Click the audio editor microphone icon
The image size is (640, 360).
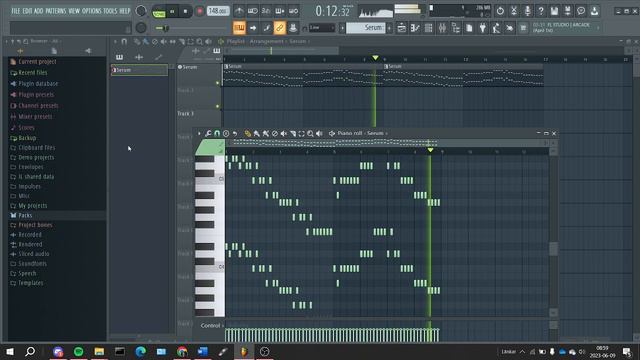point(527,11)
